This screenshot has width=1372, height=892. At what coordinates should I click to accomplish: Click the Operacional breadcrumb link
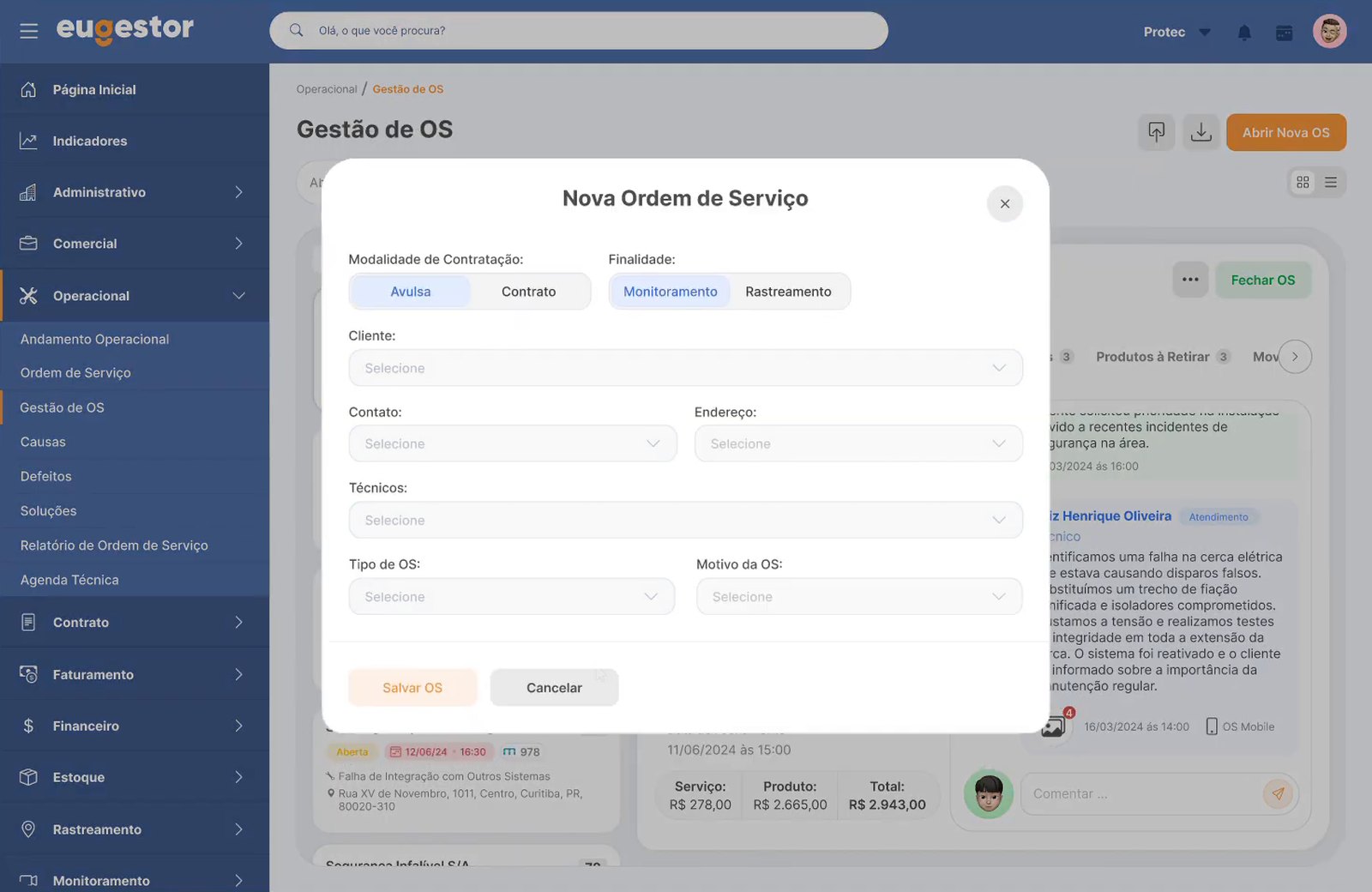click(x=327, y=89)
